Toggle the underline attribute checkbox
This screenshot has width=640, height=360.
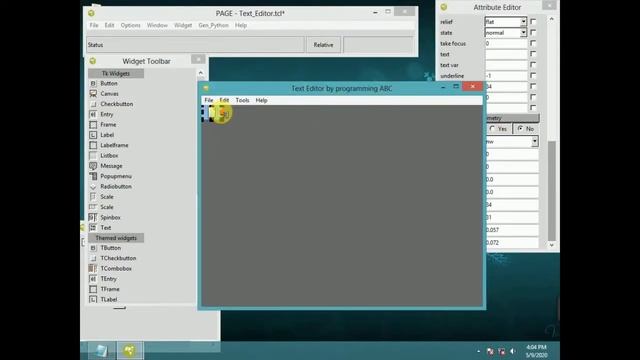(533, 76)
